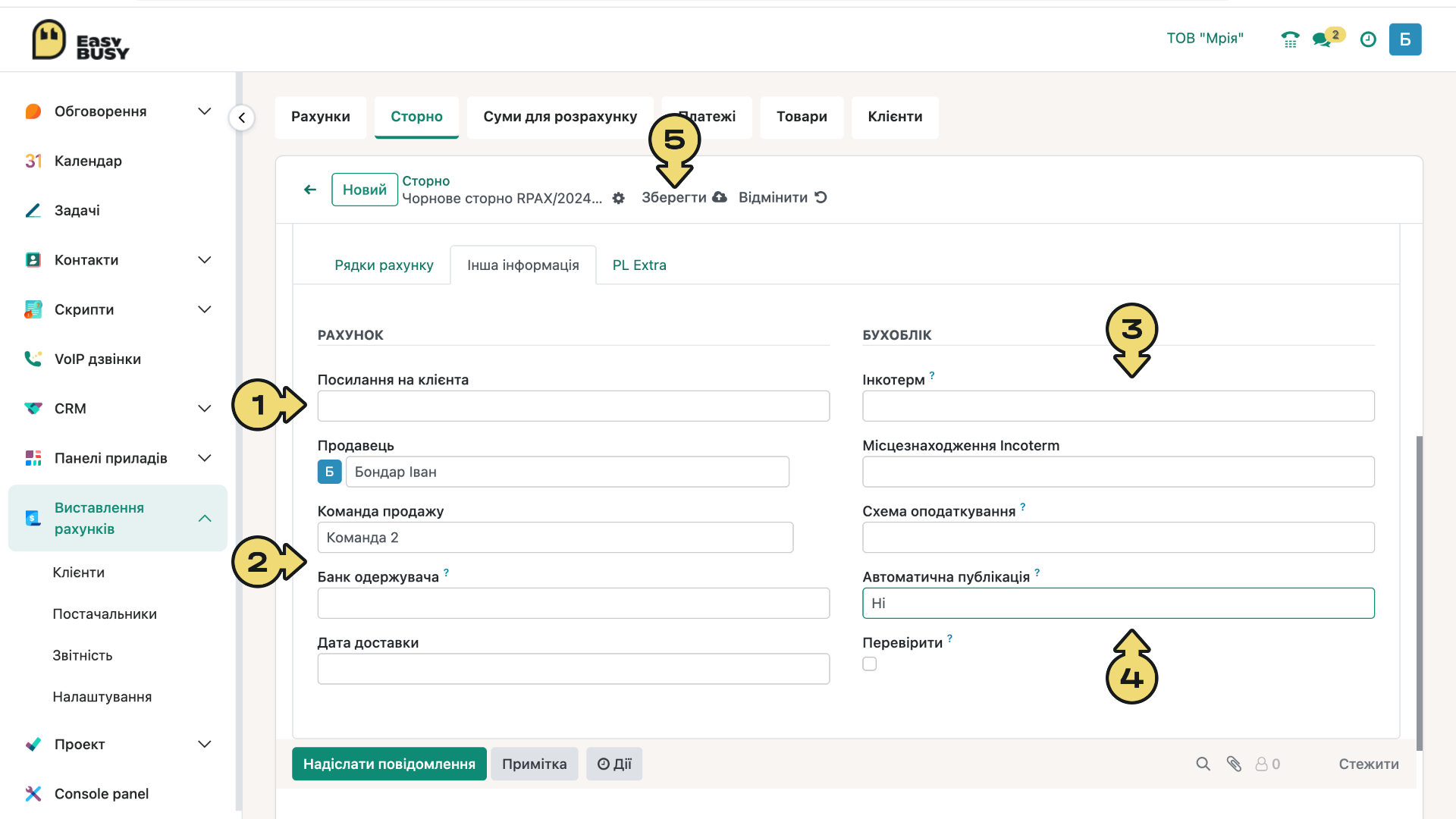The height and width of the screenshot is (819, 1456).
Task: Open the Інкотерм selection field
Action: pos(1119,406)
